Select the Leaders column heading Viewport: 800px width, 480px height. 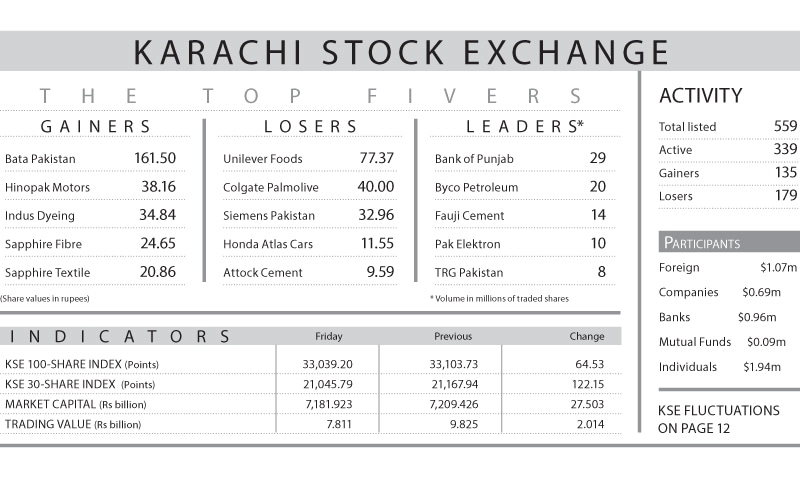point(524,127)
